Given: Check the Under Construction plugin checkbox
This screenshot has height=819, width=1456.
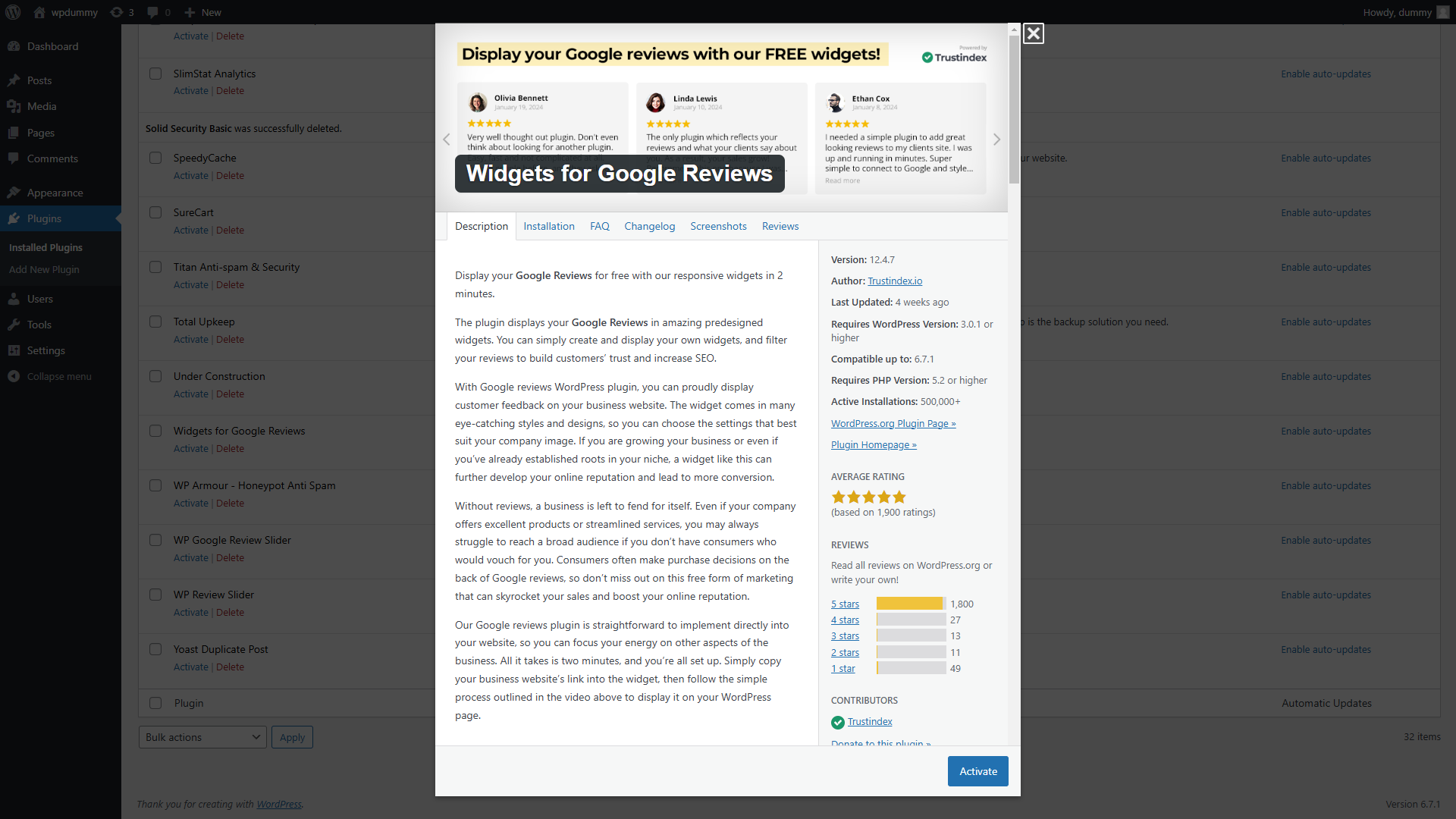Looking at the screenshot, I should point(155,376).
